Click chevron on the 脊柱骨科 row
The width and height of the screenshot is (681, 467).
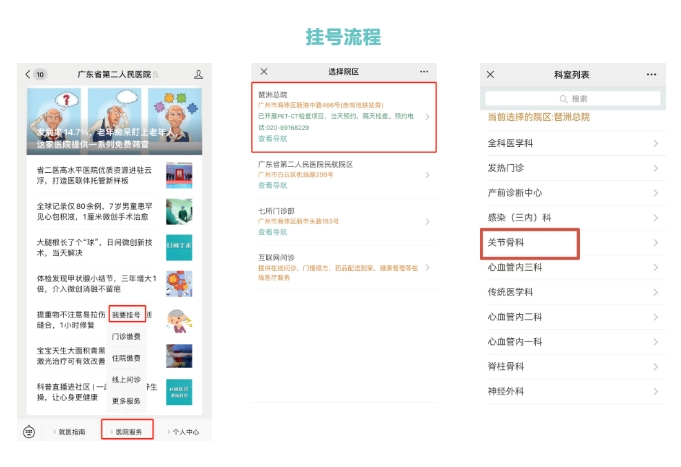[655, 366]
